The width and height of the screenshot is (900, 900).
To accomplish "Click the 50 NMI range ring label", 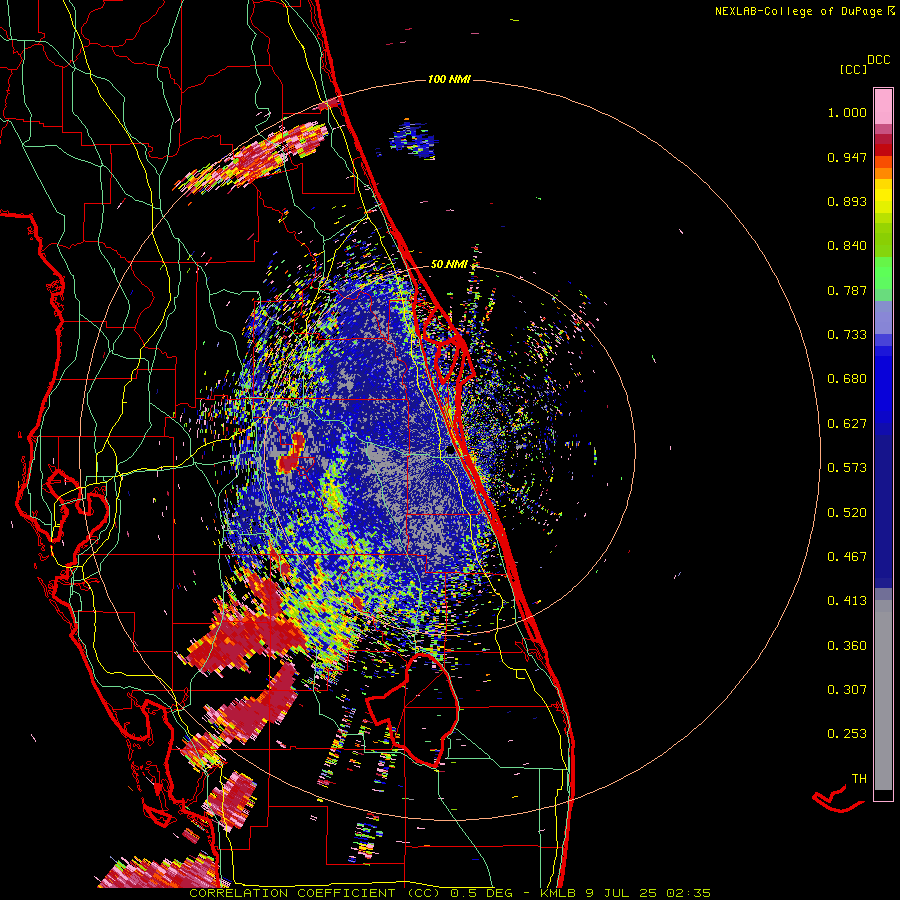I will (449, 264).
